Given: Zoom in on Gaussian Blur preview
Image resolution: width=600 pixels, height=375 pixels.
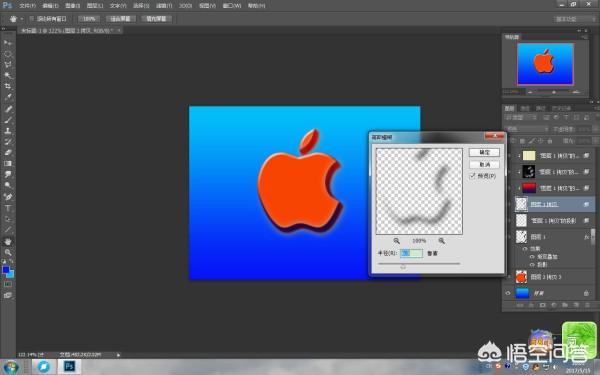Looking at the screenshot, I should [x=442, y=241].
